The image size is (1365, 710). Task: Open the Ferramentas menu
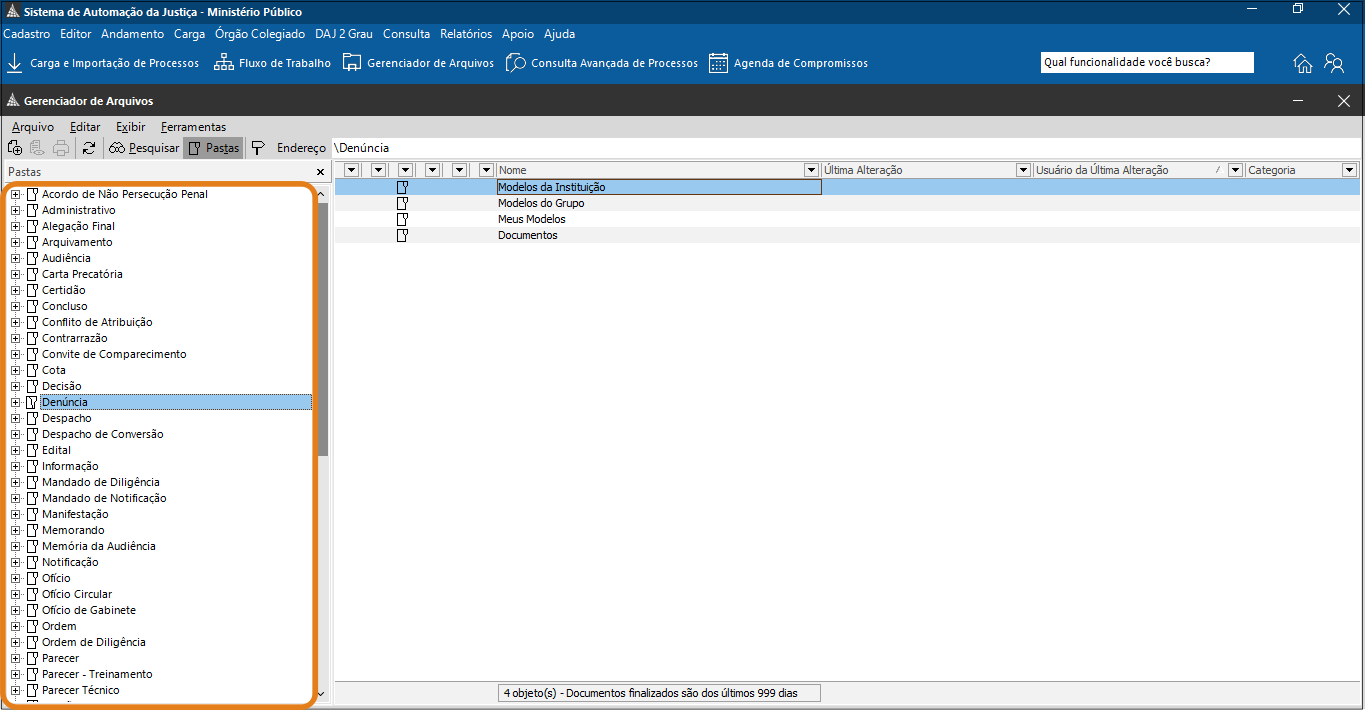pos(194,127)
